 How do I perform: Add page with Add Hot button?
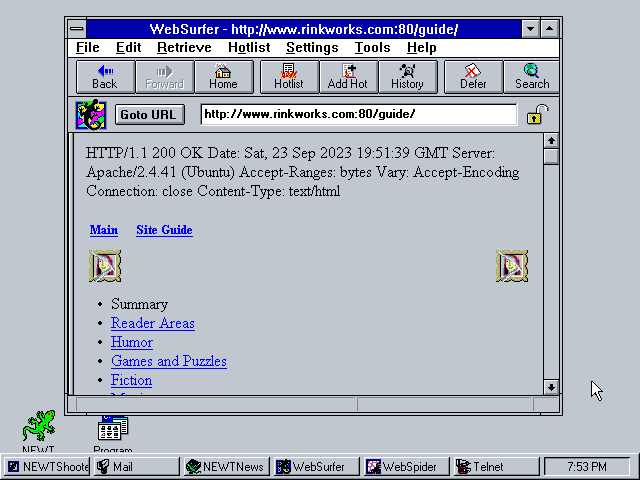point(348,77)
